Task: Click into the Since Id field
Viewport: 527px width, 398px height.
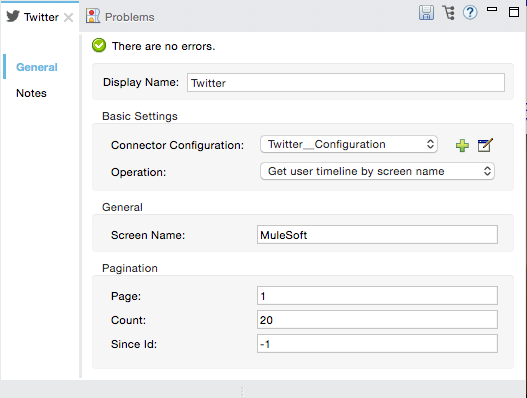Action: point(377,344)
